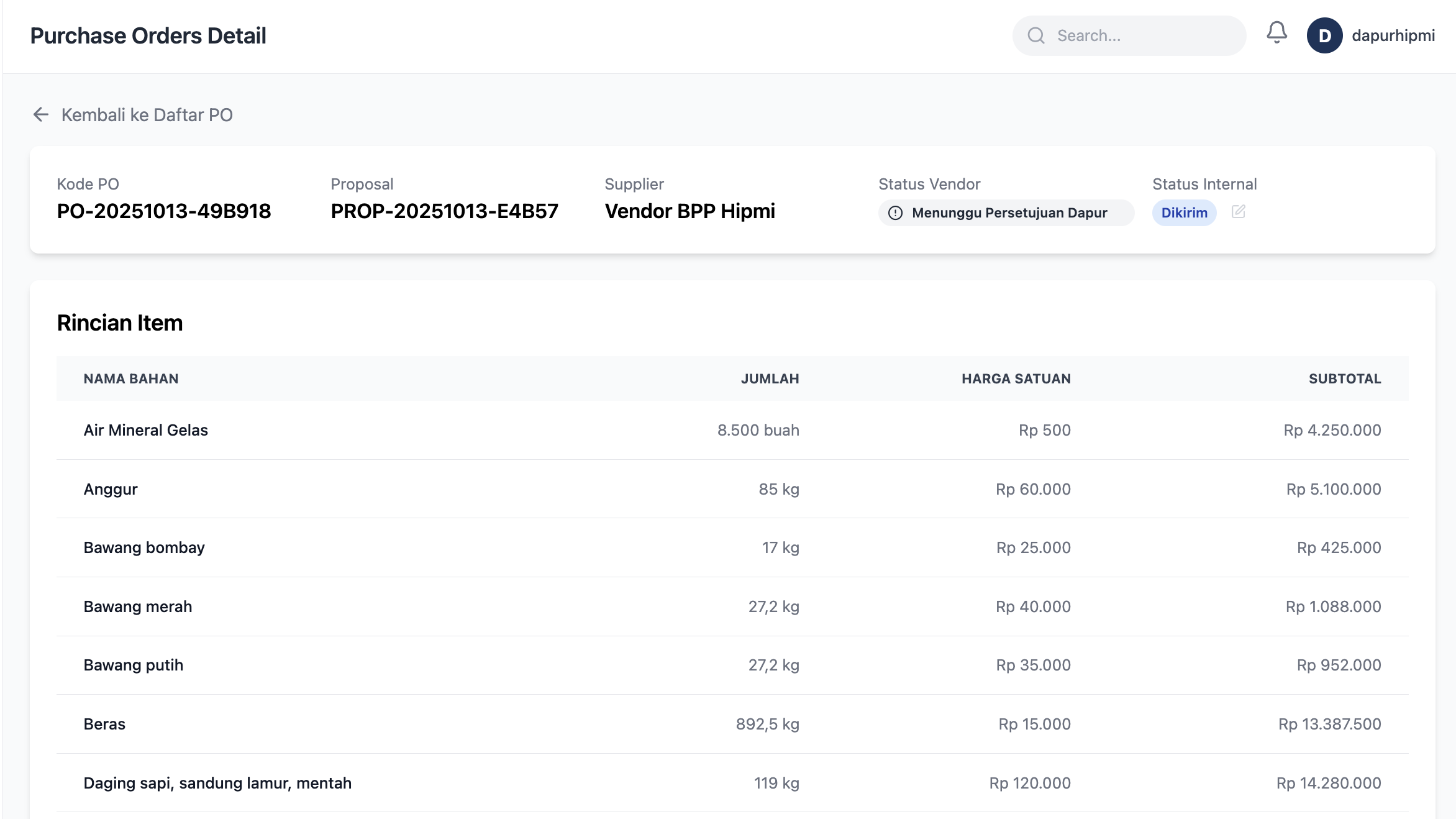The height and width of the screenshot is (819, 1456).
Task: Click the HARGA SATUAN column header
Action: pos(1016,378)
